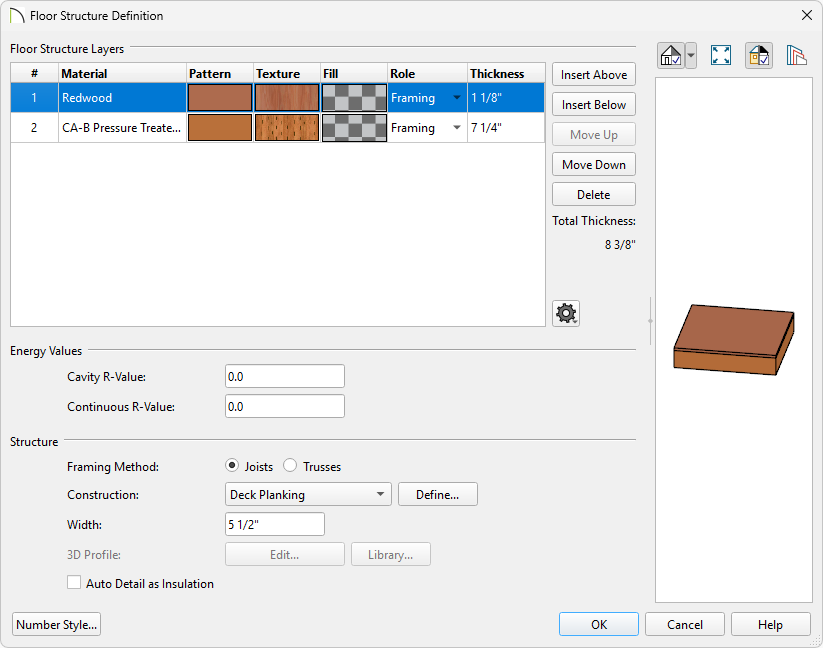Click the CA-B Pressure Treated texture swatch
This screenshot has height=648, width=823.
coord(287,128)
